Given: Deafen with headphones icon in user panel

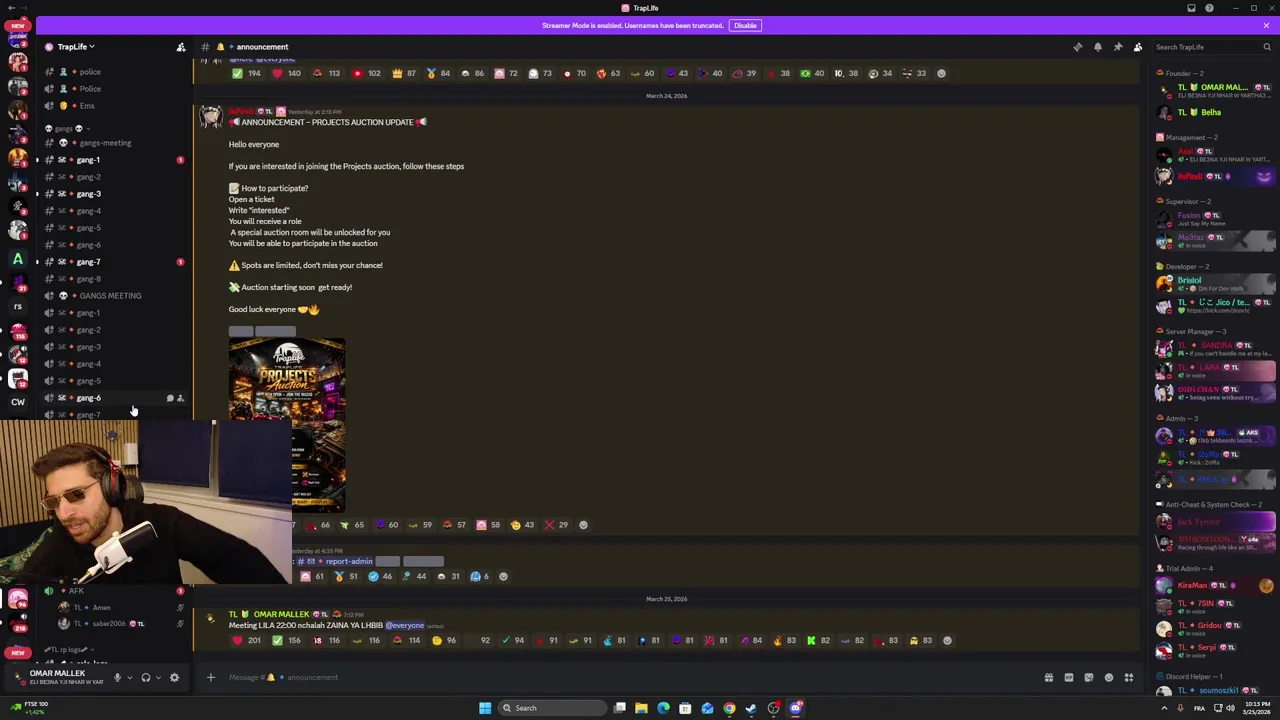Looking at the screenshot, I should (145, 677).
